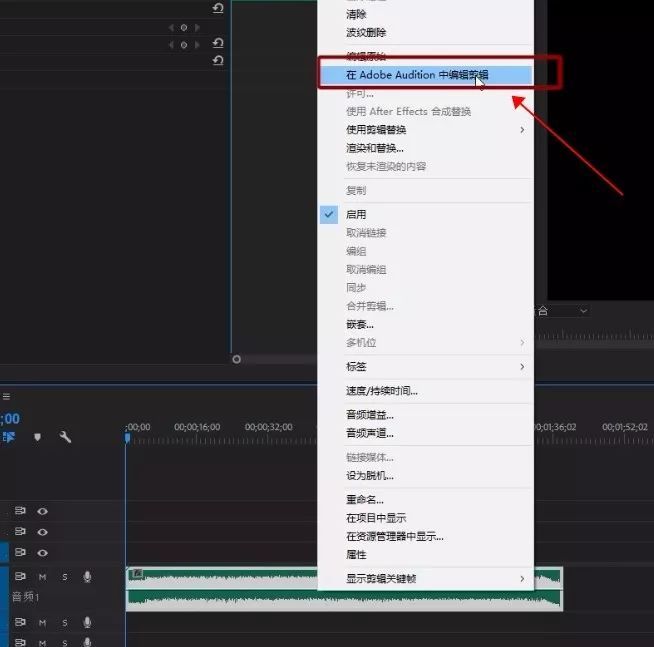Click the topmost reset parameter arrow icon
Viewport: 654px width, 647px height.
coord(218,8)
